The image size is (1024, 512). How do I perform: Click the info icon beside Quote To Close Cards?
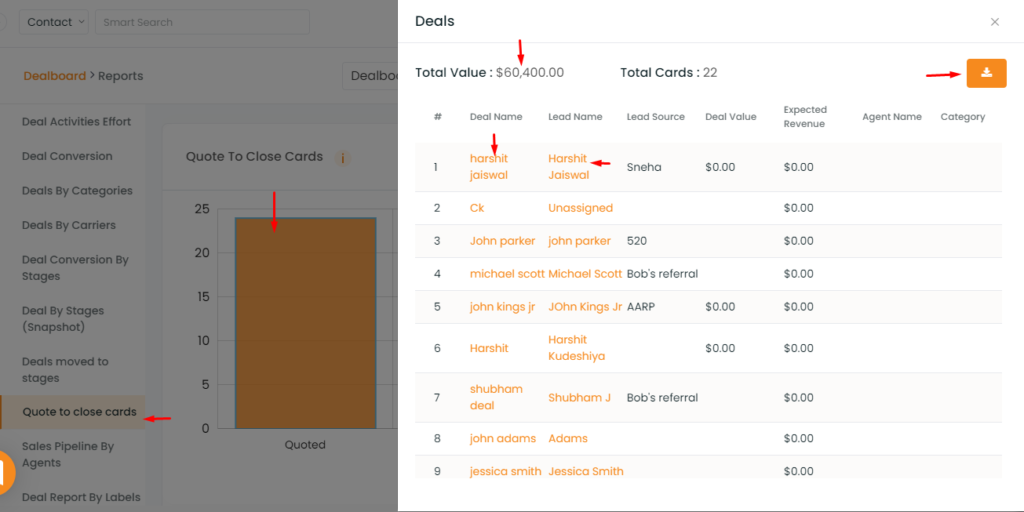coord(343,158)
